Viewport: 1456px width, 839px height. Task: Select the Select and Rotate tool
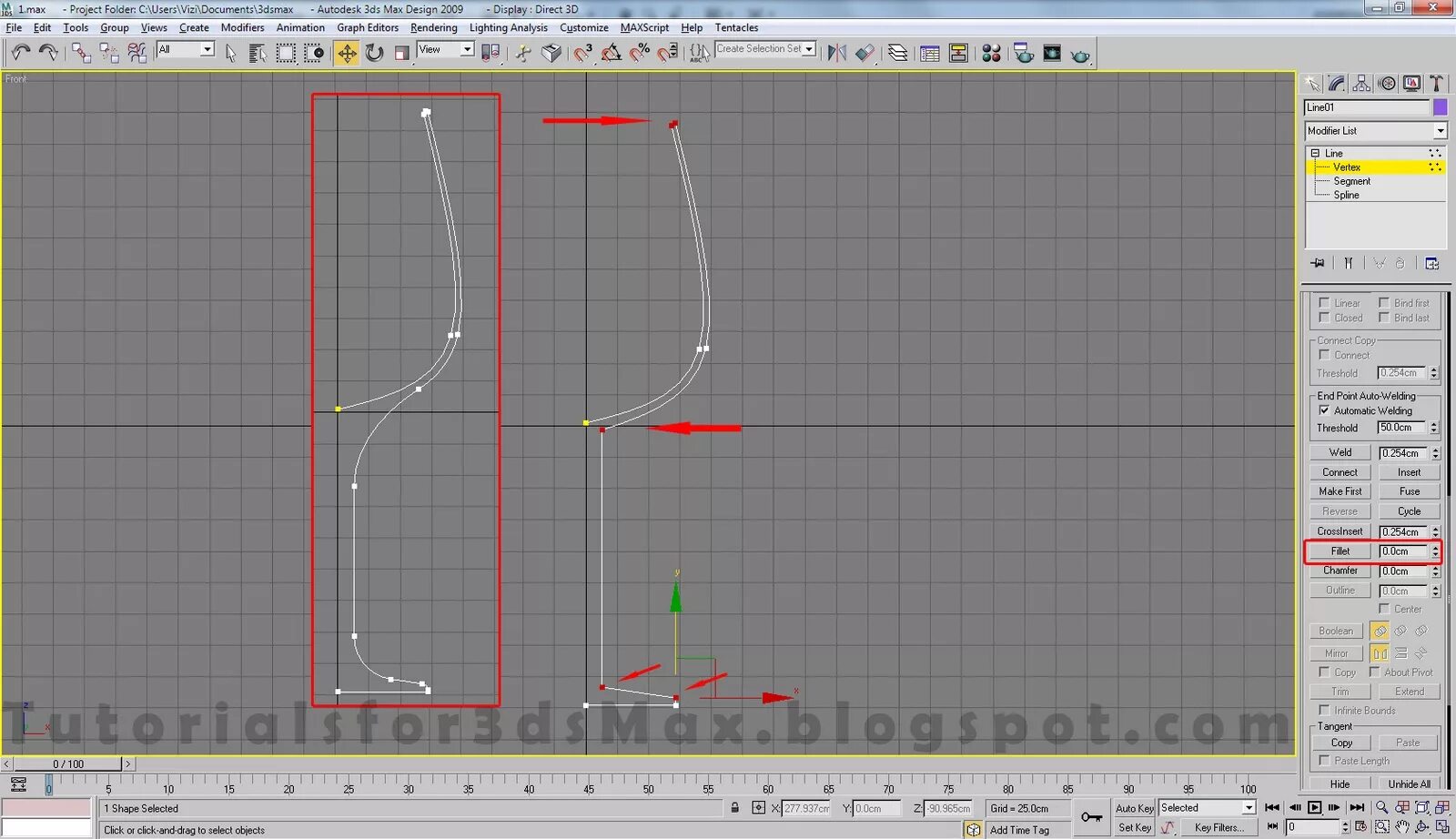pos(374,52)
